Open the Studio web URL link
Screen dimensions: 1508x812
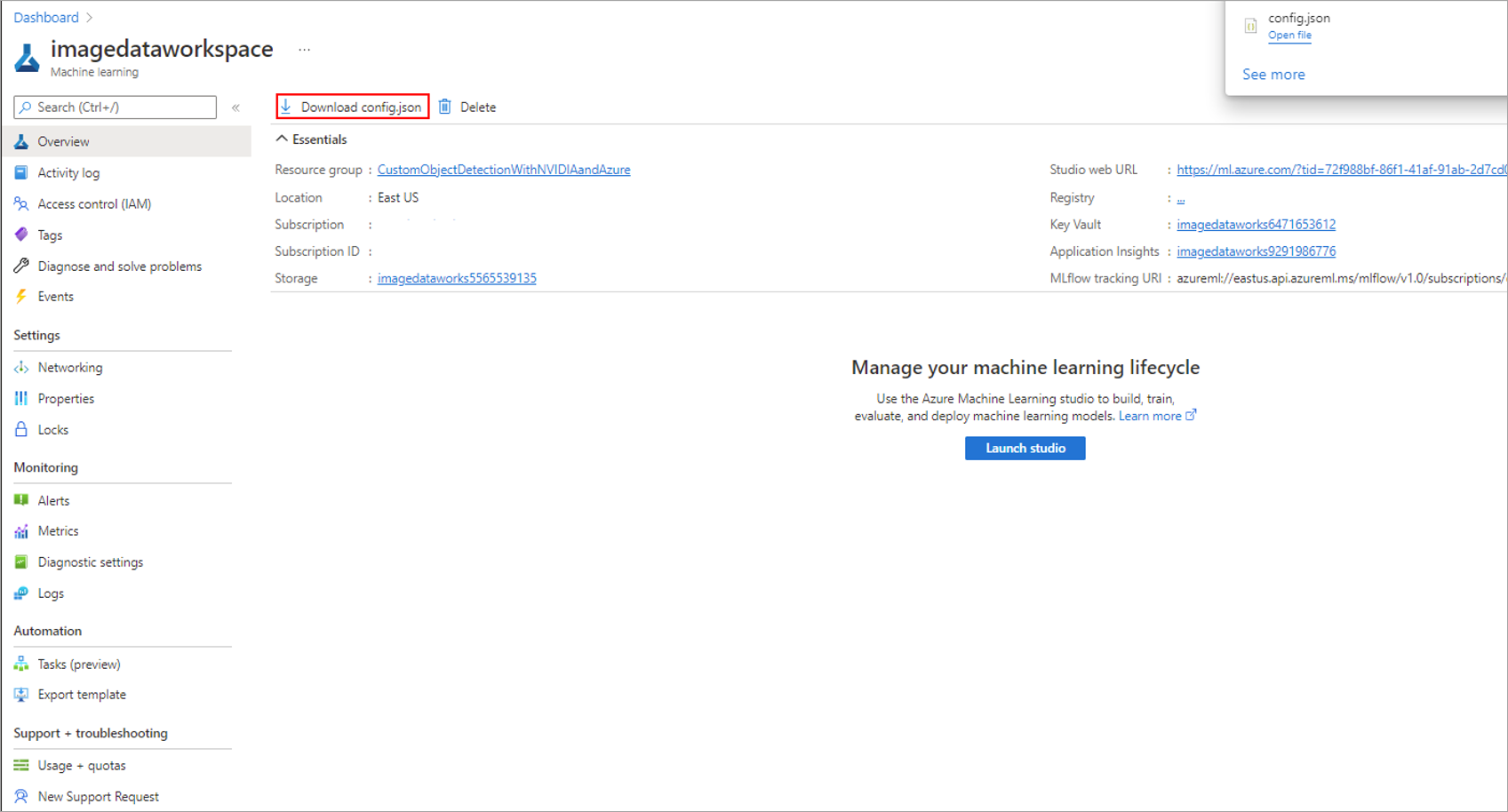point(1342,169)
